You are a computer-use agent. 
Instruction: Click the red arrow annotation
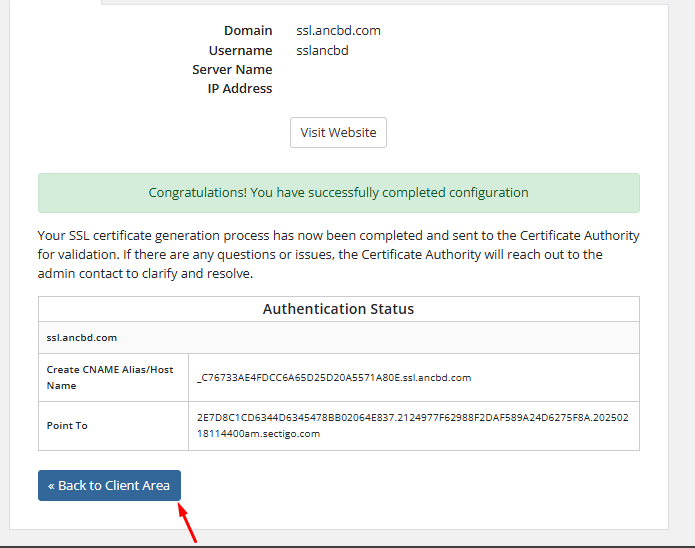click(x=188, y=522)
